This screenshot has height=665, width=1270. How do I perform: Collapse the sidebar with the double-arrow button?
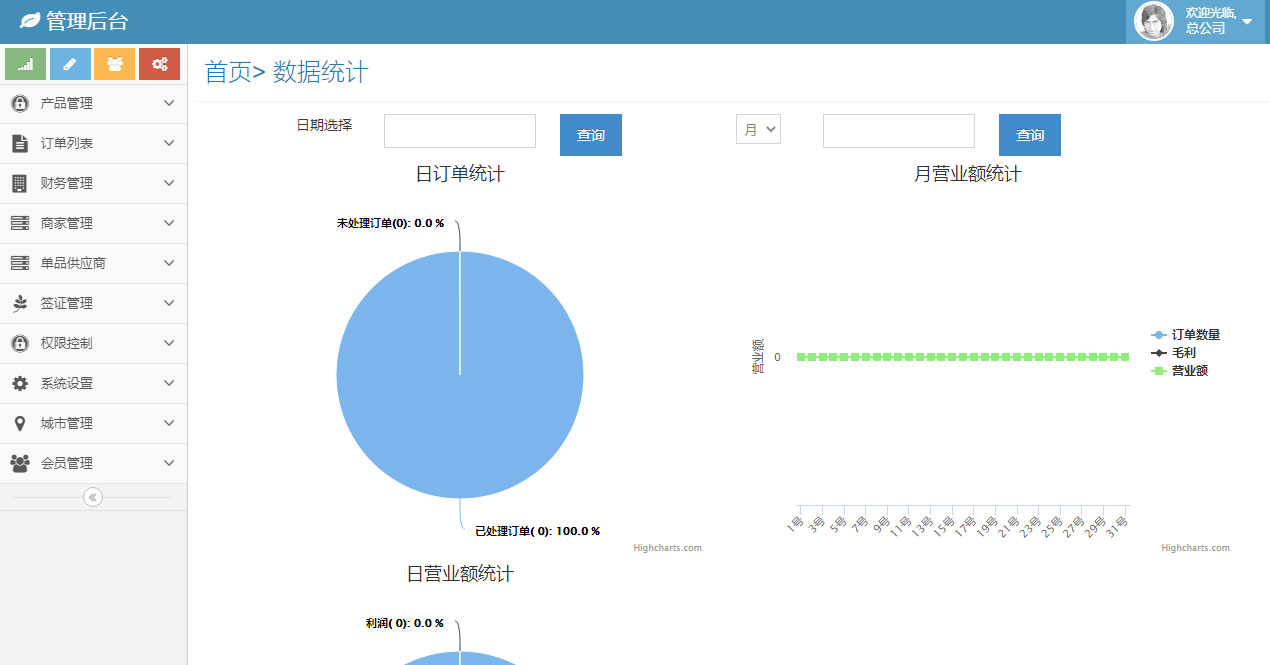point(93,497)
